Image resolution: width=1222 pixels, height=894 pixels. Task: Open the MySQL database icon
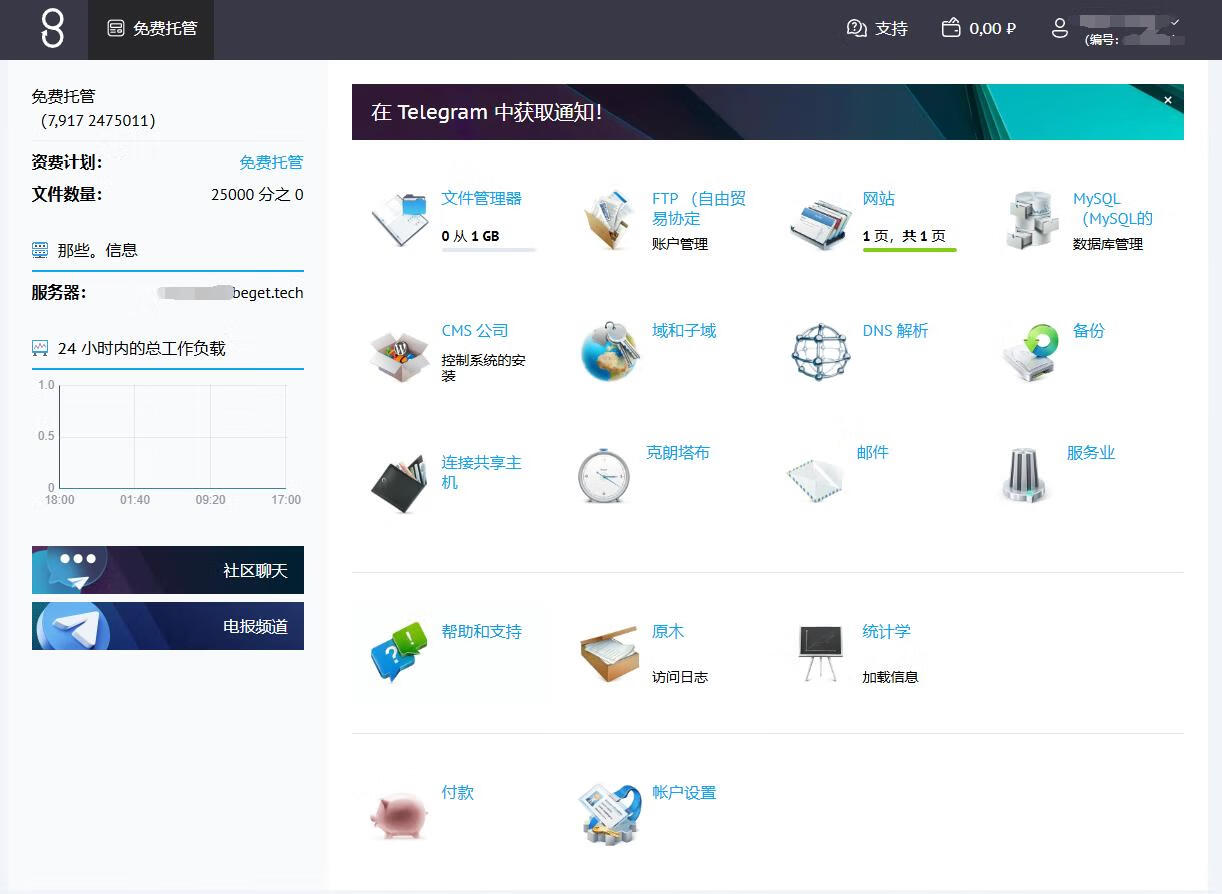pos(1032,220)
